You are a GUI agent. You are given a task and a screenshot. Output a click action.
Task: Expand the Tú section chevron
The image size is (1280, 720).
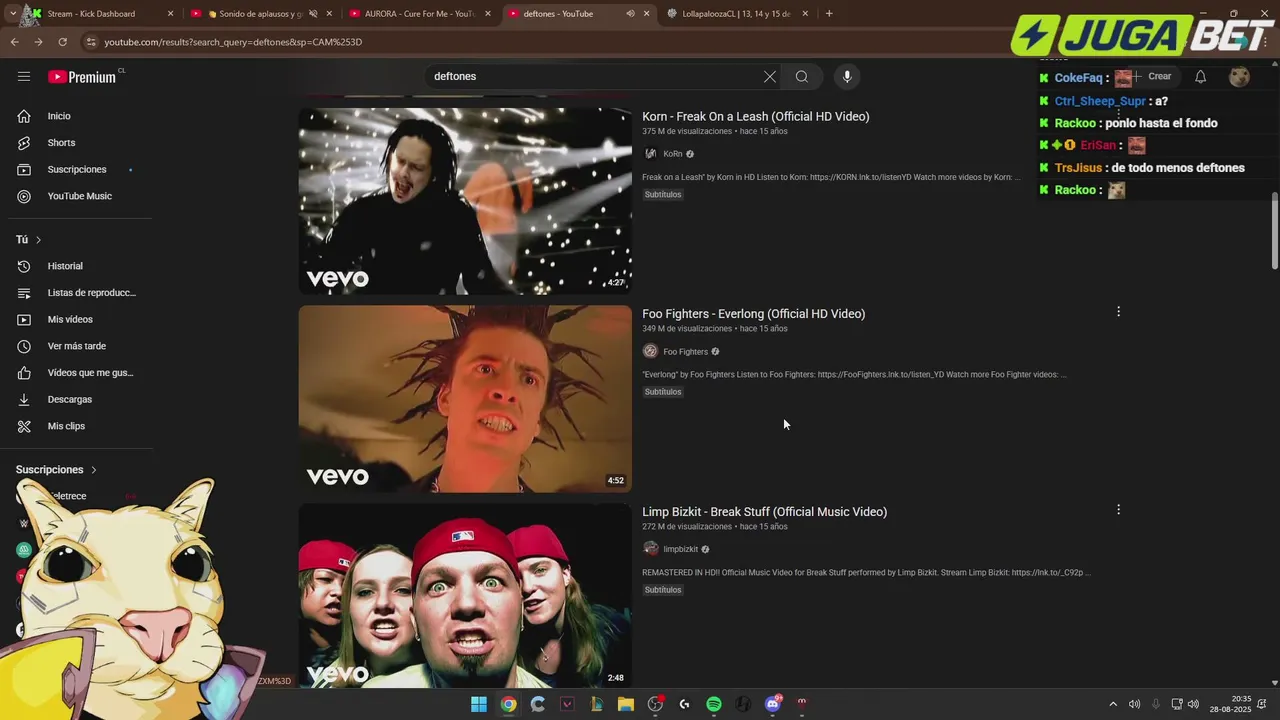coord(38,240)
